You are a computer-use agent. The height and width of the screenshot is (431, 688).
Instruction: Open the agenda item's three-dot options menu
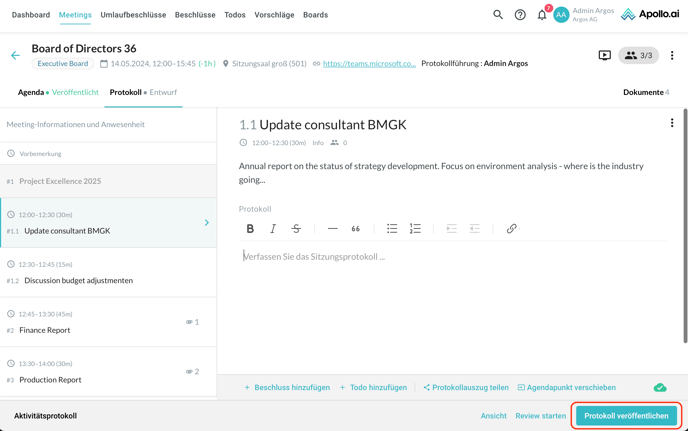[672, 124]
